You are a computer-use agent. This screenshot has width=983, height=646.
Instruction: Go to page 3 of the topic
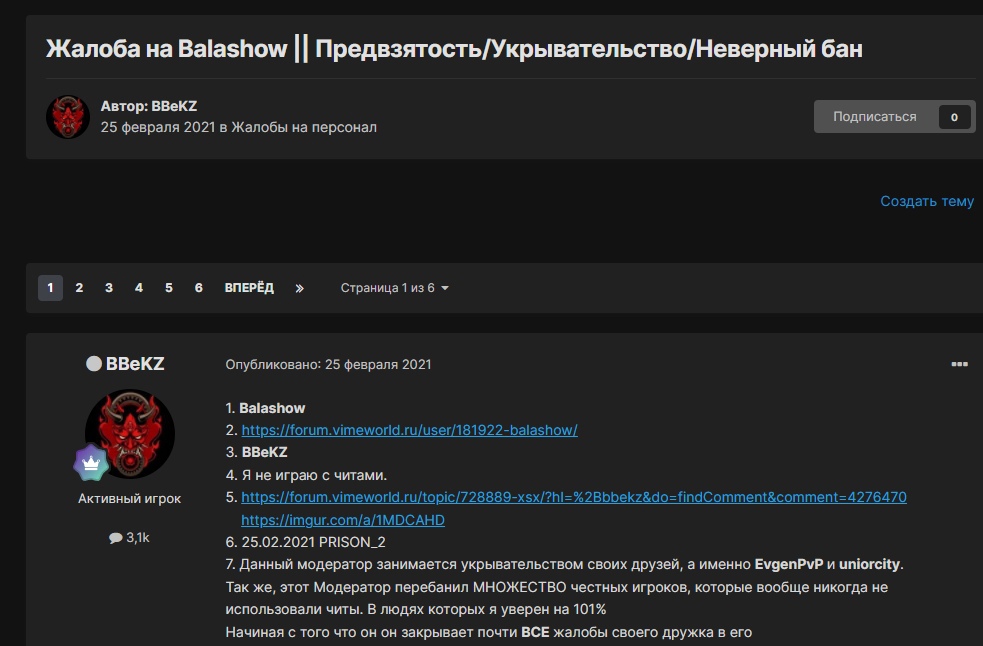click(x=109, y=288)
